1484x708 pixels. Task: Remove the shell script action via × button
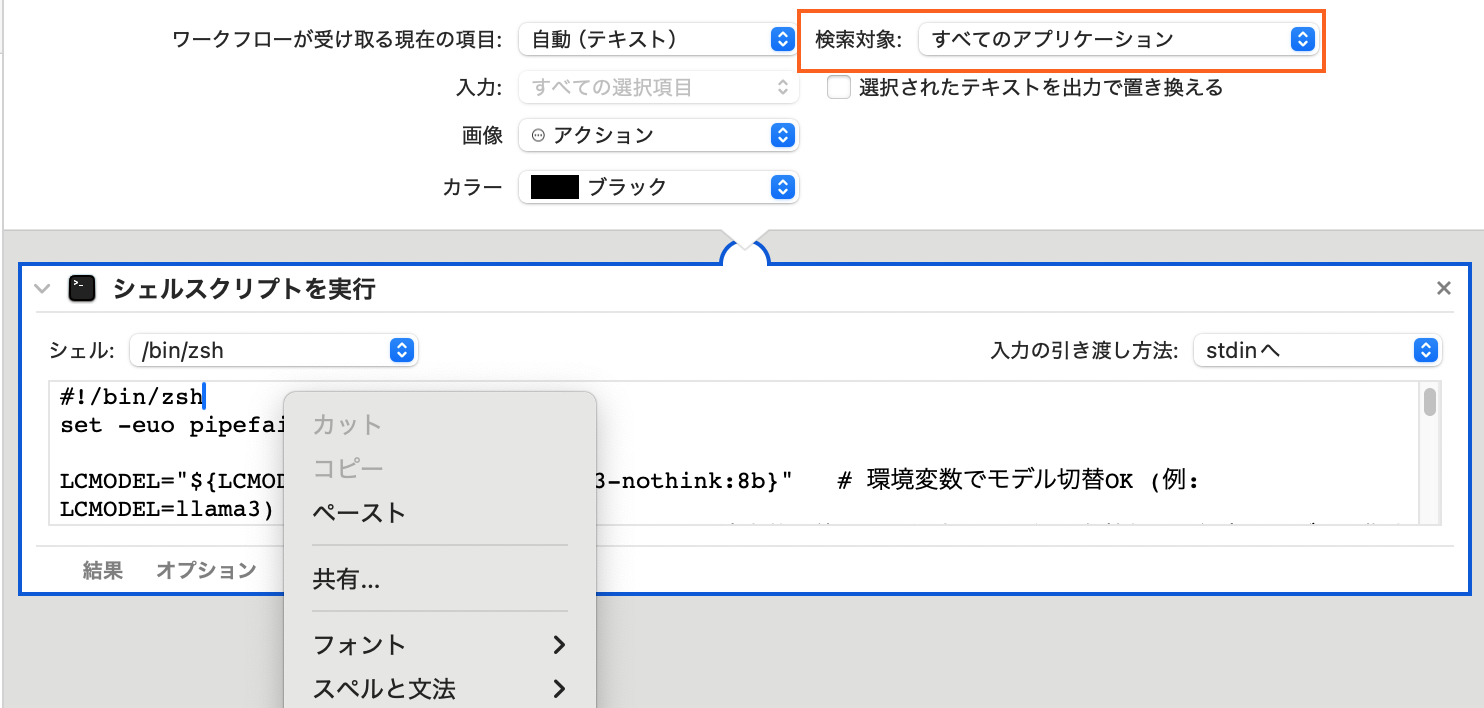click(1443, 288)
